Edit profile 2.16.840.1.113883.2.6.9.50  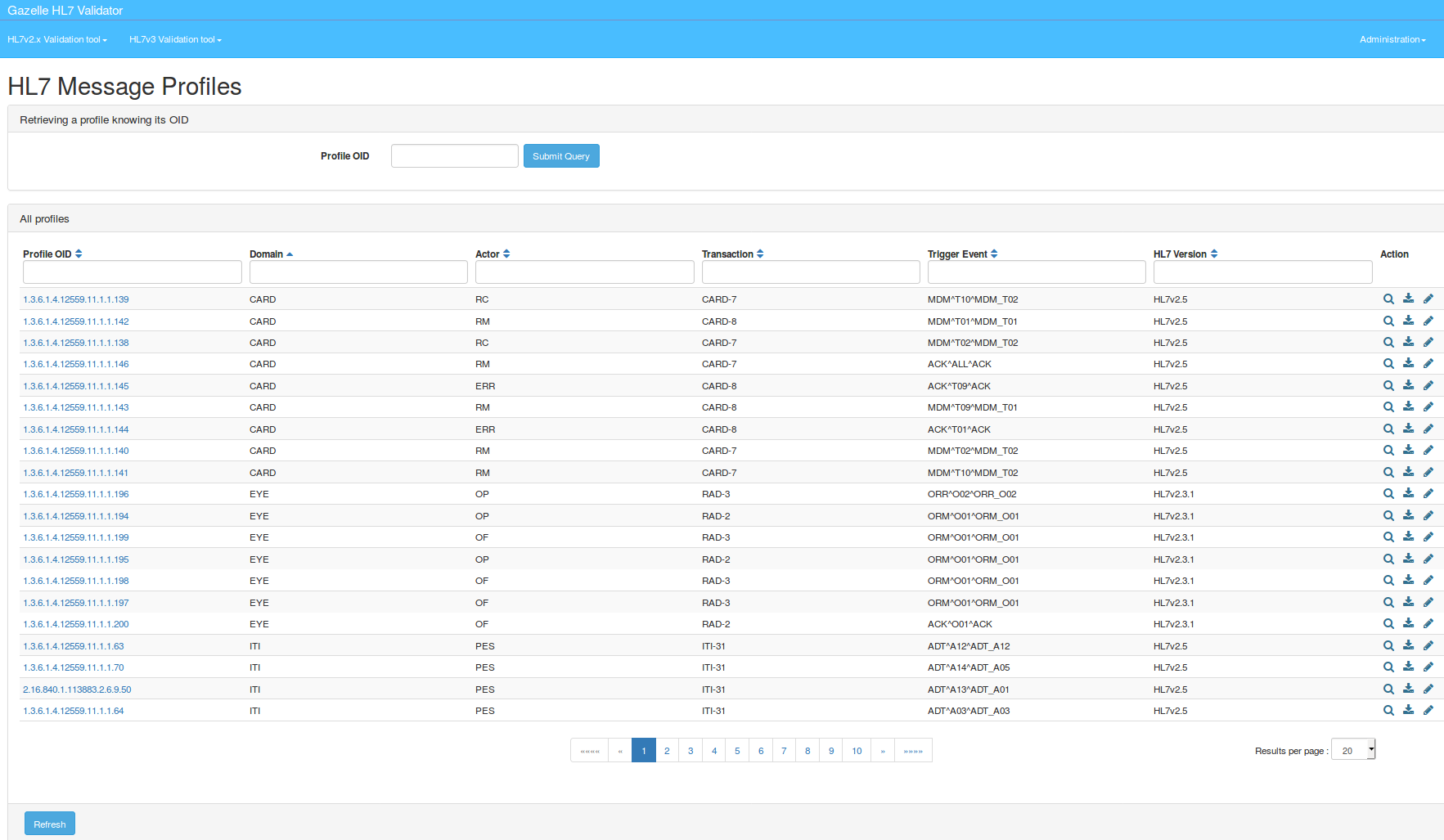(1428, 689)
